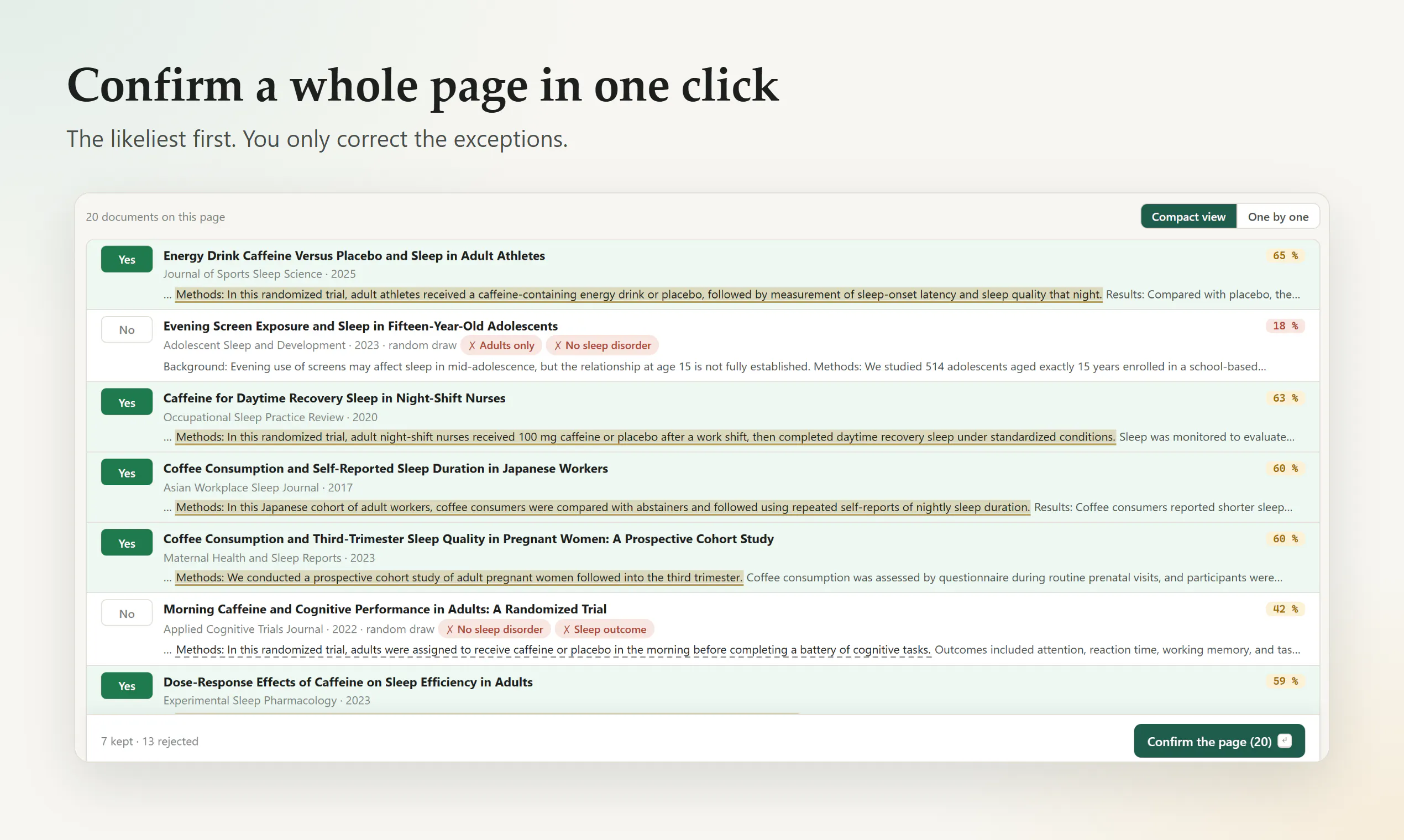Image resolution: width=1404 pixels, height=840 pixels.
Task: Click 'Experimental Sleep Pharmacology · 2023' source line
Action: pyautogui.click(x=266, y=700)
